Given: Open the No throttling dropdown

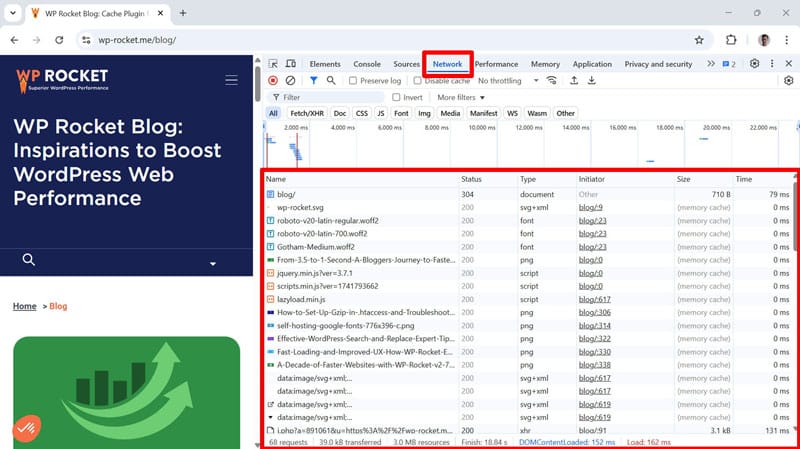Looking at the screenshot, I should (x=508, y=81).
